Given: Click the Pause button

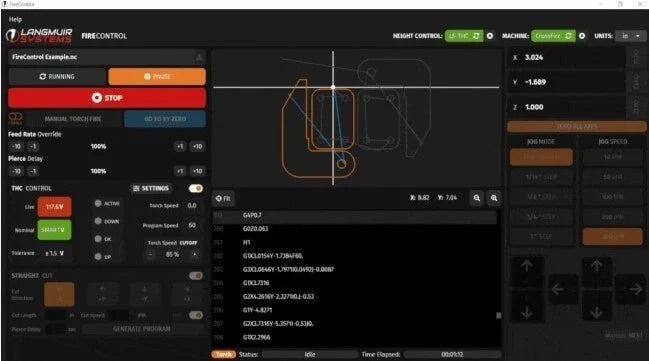Looking at the screenshot, I should click(x=157, y=77).
